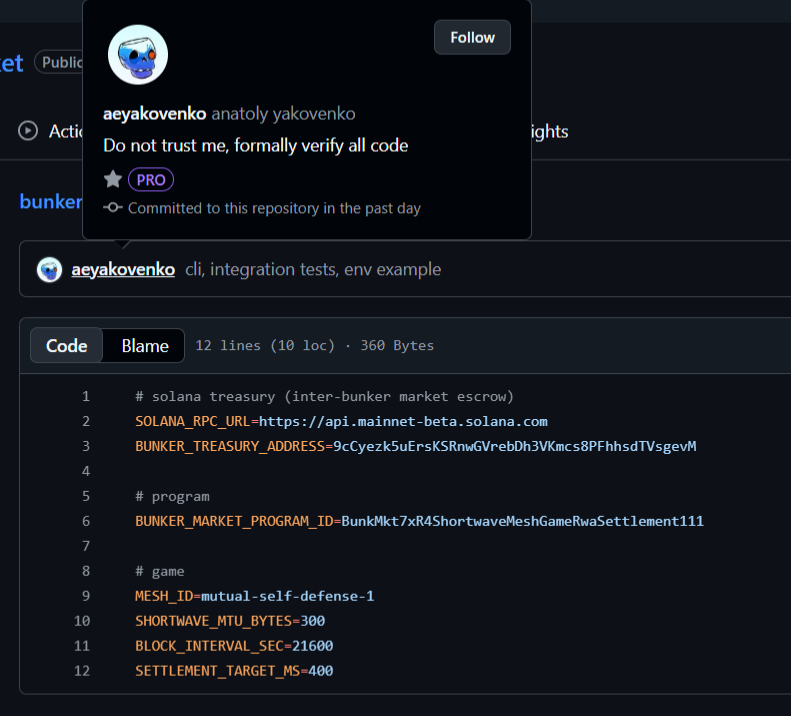This screenshot has width=791, height=716.
Task: Click the BunkMkt7xR4Shortwave… program ID value
Action: [x=522, y=521]
